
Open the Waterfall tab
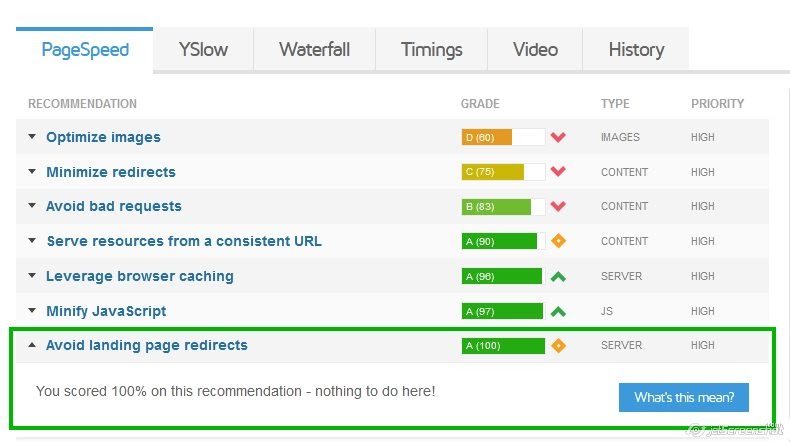(x=314, y=49)
